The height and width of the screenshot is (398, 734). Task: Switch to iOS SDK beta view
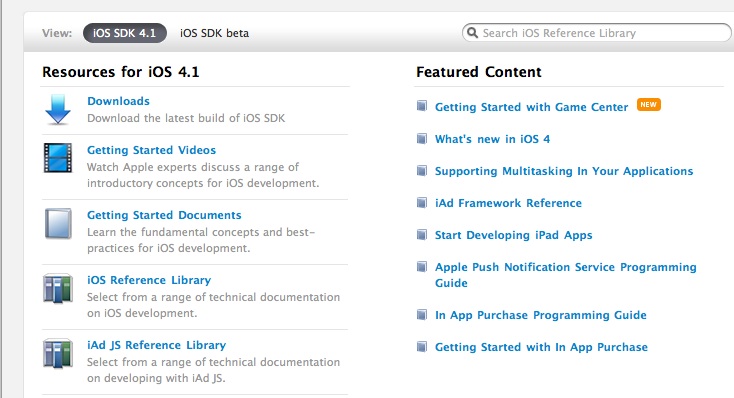tap(214, 33)
